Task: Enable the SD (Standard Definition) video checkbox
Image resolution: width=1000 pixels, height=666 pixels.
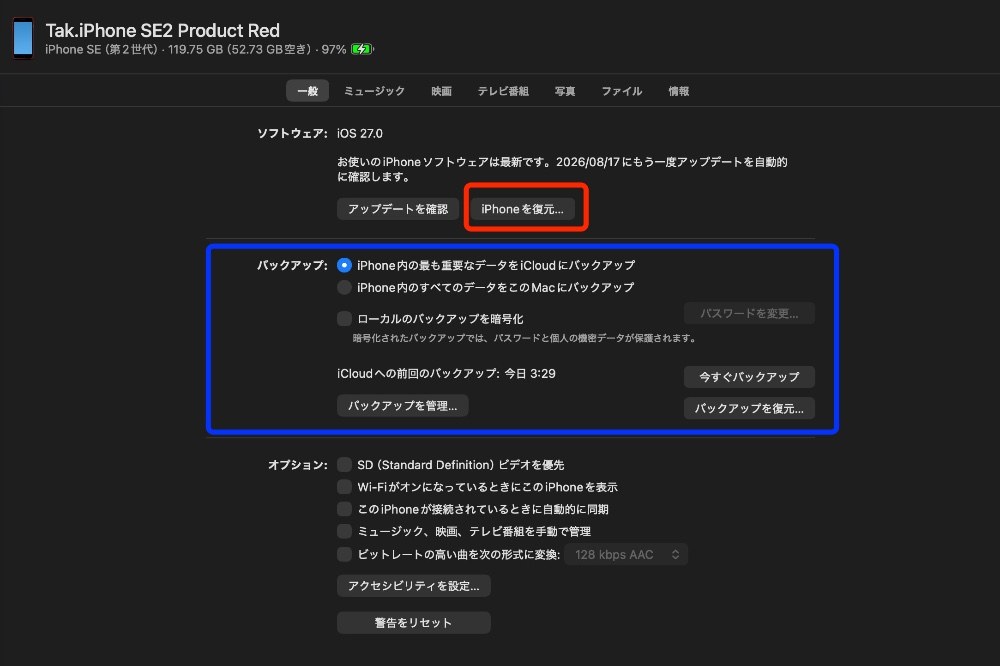Action: click(344, 464)
